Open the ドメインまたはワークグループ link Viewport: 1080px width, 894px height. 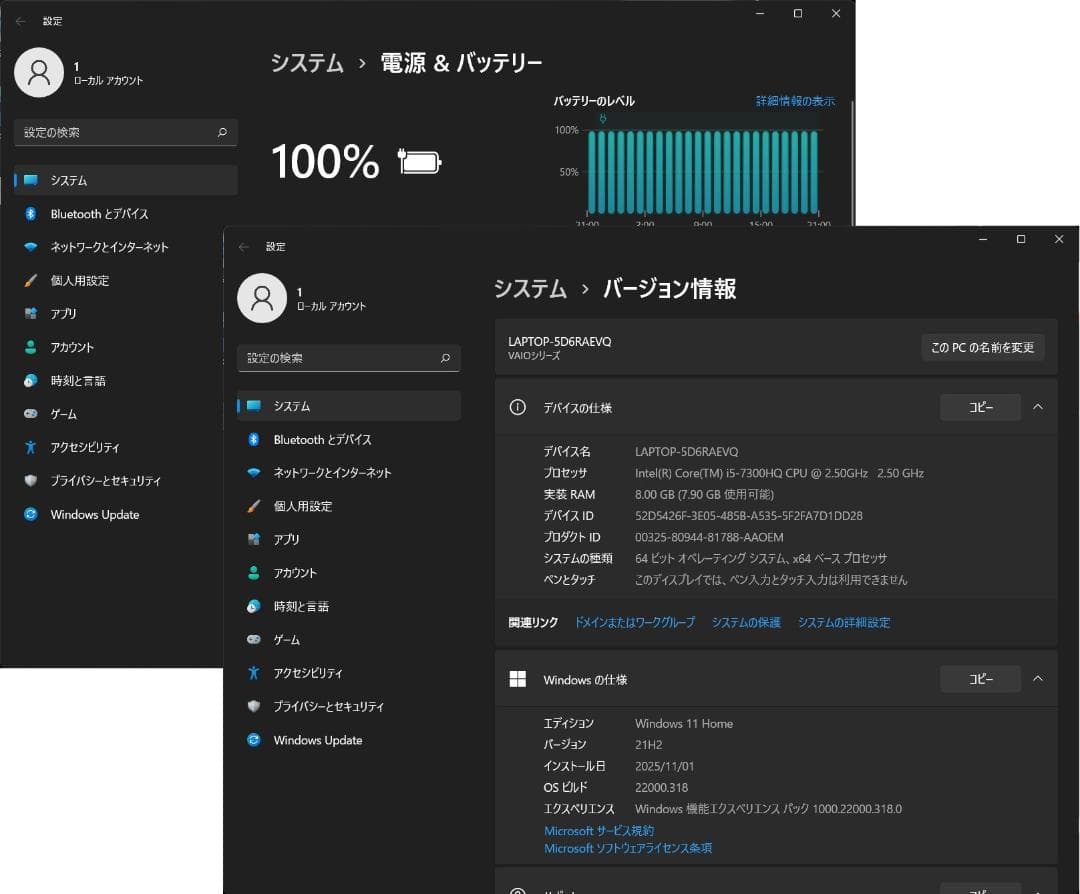click(x=634, y=623)
